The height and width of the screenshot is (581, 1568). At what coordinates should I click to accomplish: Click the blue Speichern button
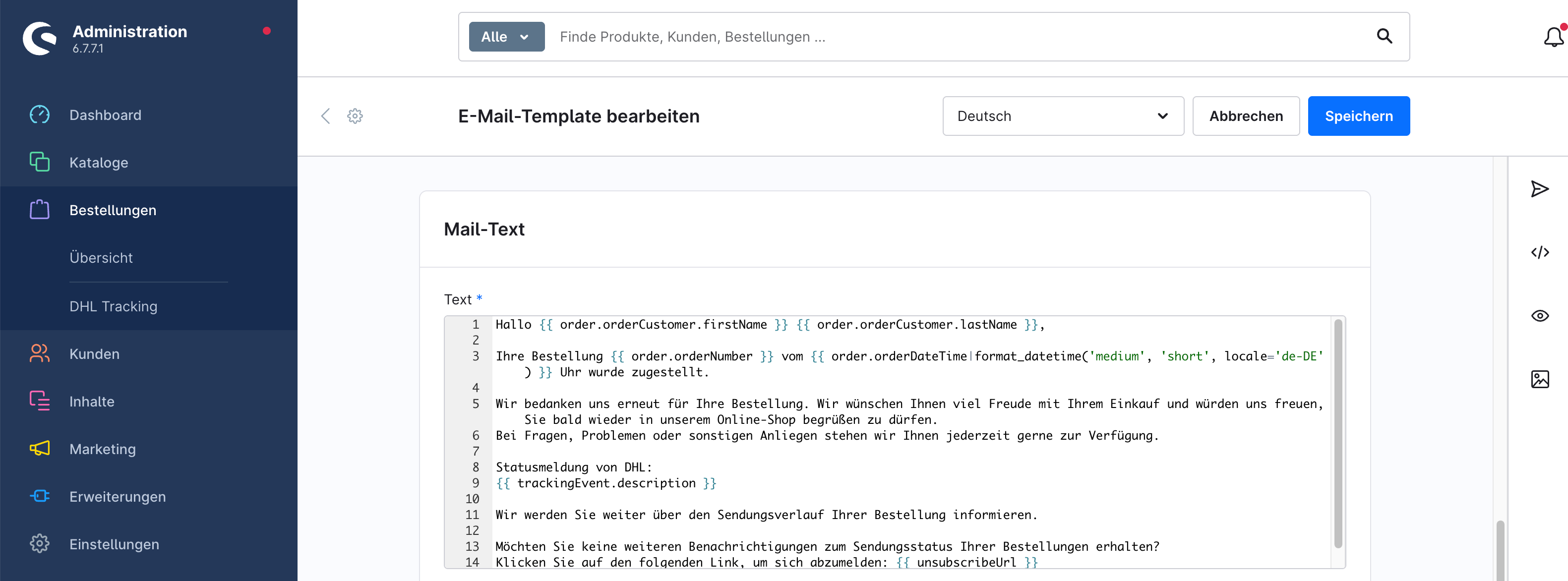(1359, 116)
